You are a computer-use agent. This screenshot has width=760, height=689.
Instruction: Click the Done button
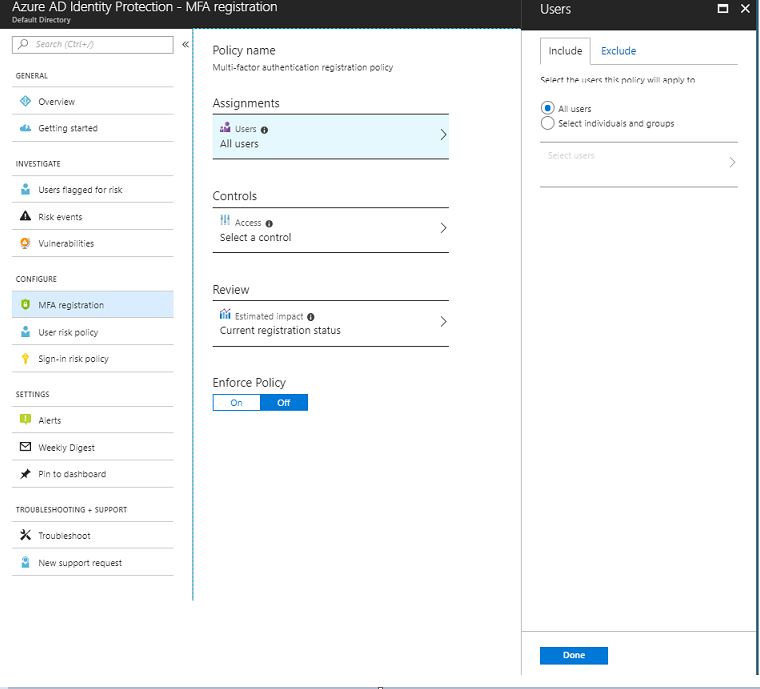(x=573, y=655)
